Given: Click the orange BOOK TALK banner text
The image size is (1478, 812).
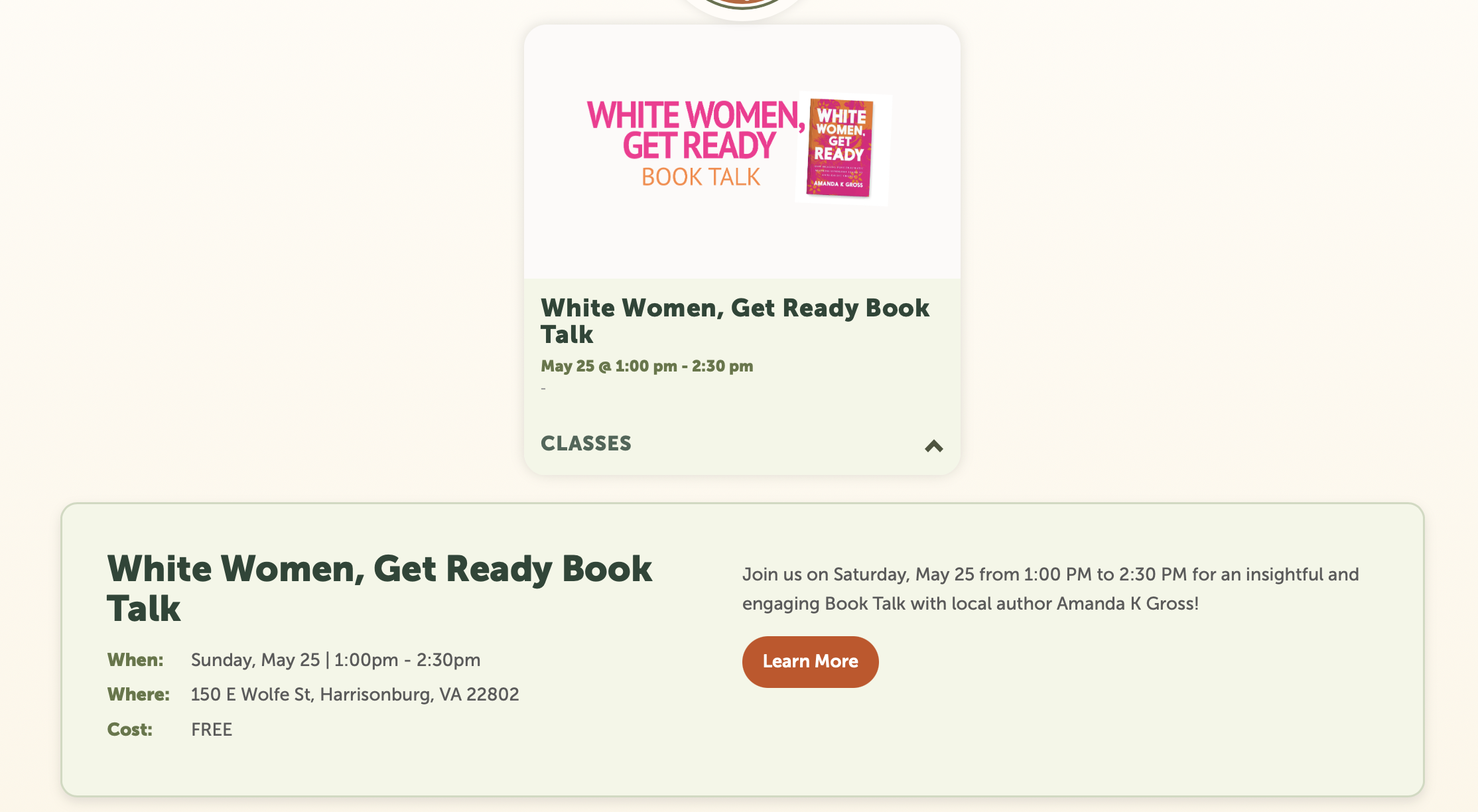Looking at the screenshot, I should click(x=701, y=177).
